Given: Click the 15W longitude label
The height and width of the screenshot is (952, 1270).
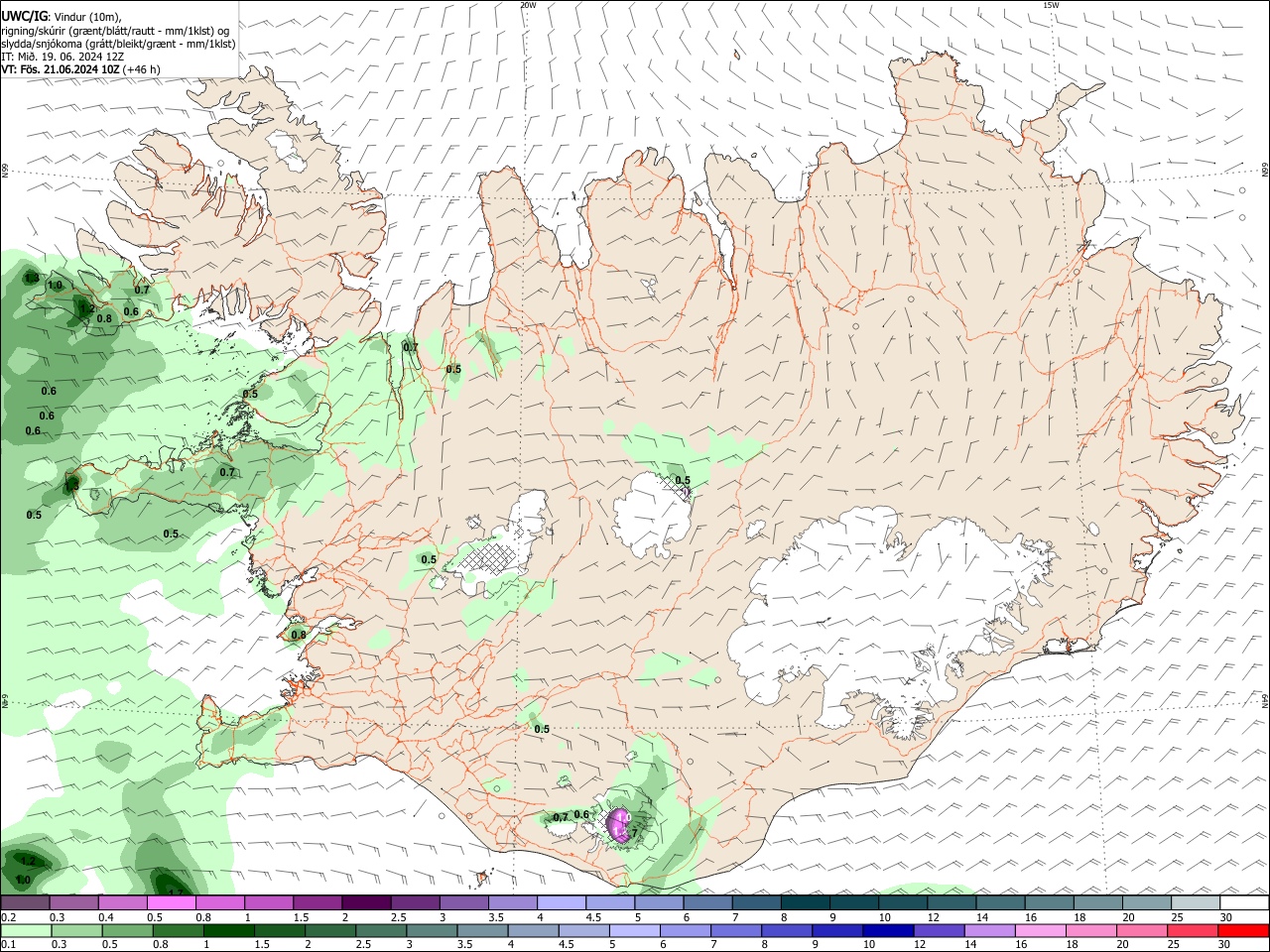Looking at the screenshot, I should point(1052,5).
